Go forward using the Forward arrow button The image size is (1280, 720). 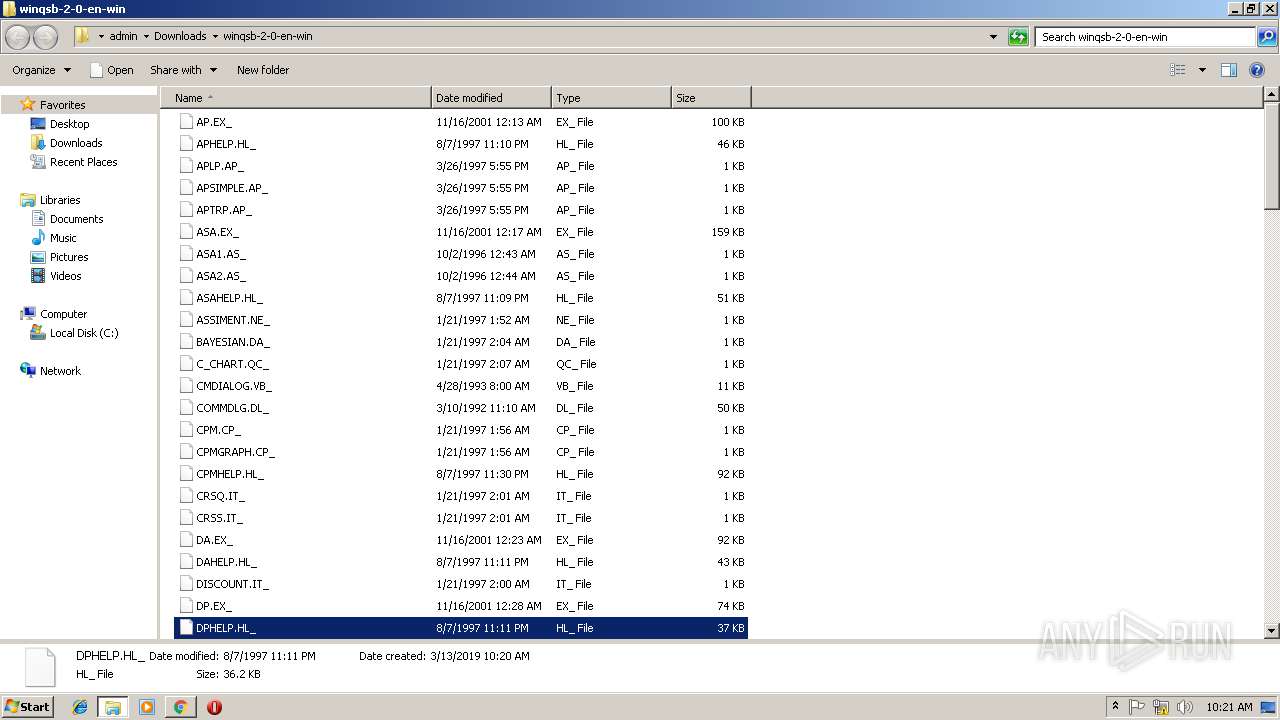[45, 37]
